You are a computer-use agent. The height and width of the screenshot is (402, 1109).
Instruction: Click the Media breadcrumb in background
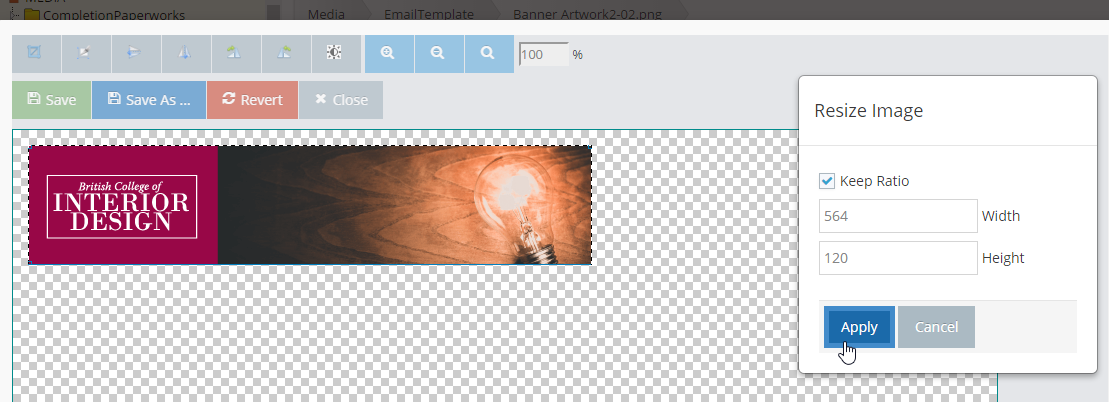[326, 13]
